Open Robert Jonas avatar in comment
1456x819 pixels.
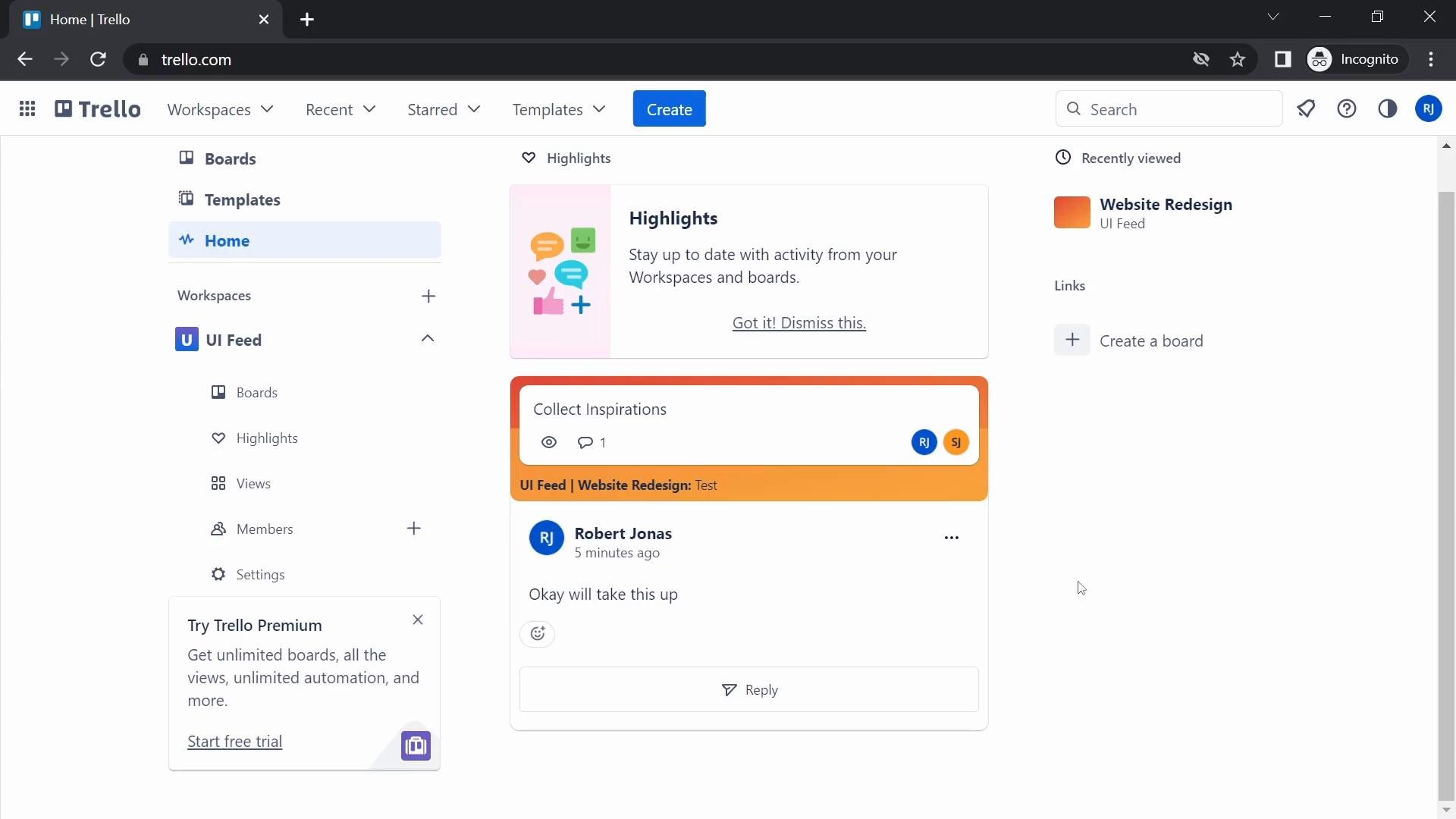(x=546, y=538)
